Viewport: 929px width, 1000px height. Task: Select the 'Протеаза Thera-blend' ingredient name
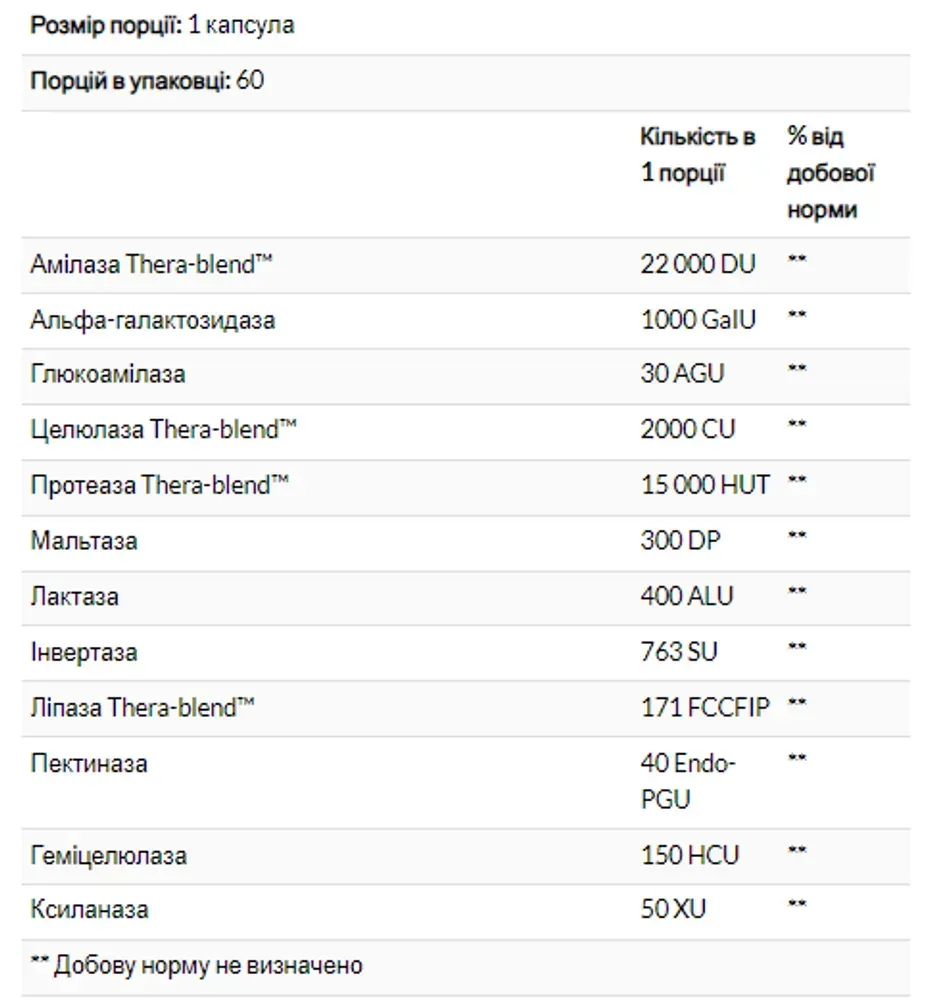pos(159,485)
